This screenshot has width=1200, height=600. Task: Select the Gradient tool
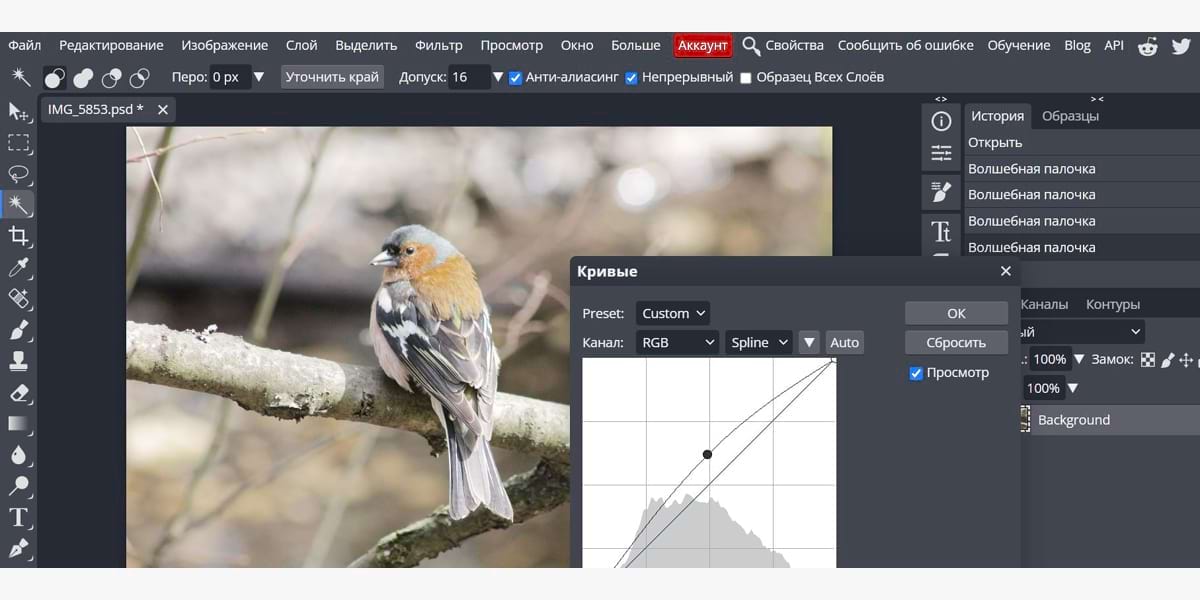(18, 423)
